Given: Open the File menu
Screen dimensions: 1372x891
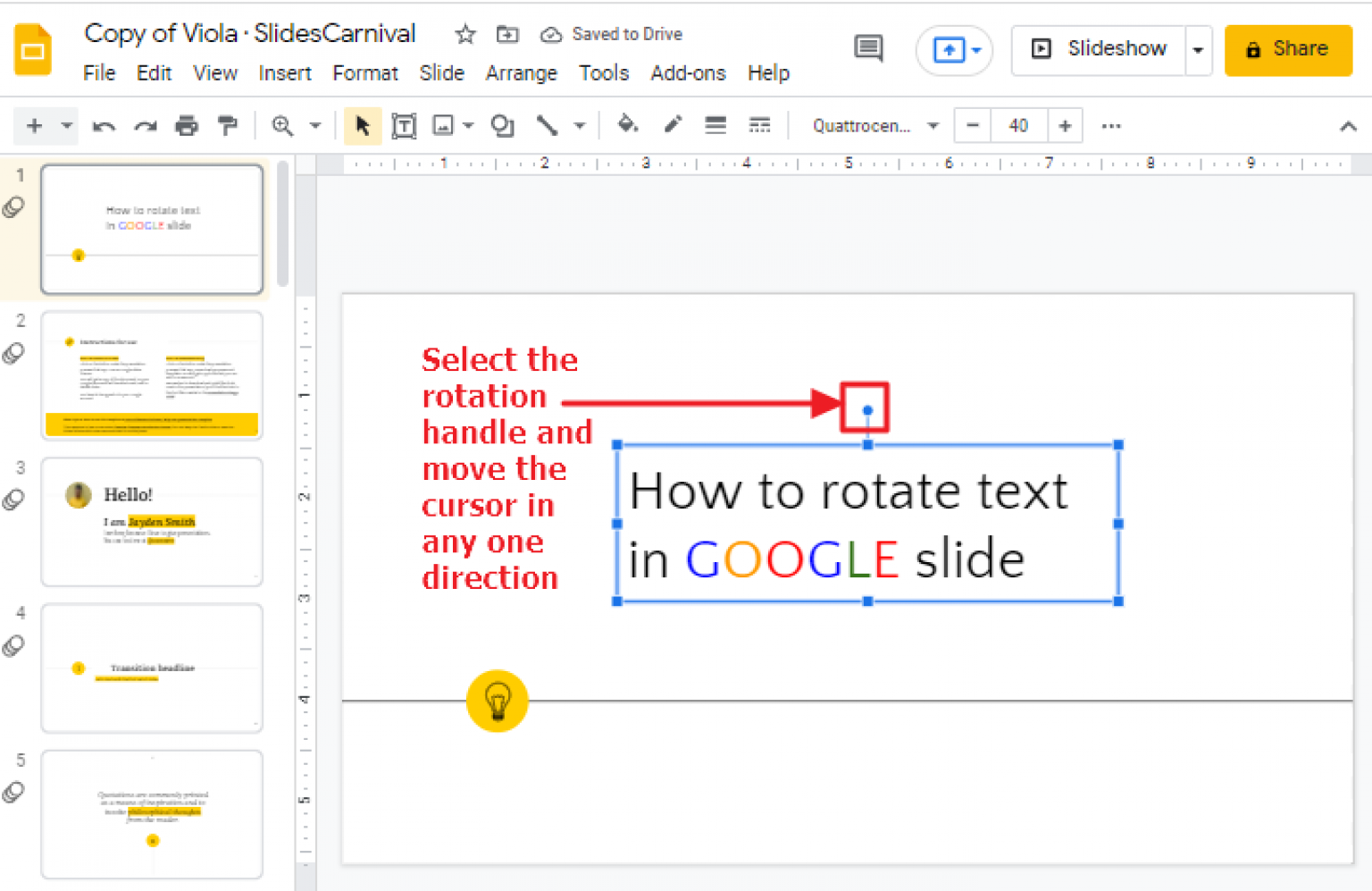Looking at the screenshot, I should tap(99, 73).
